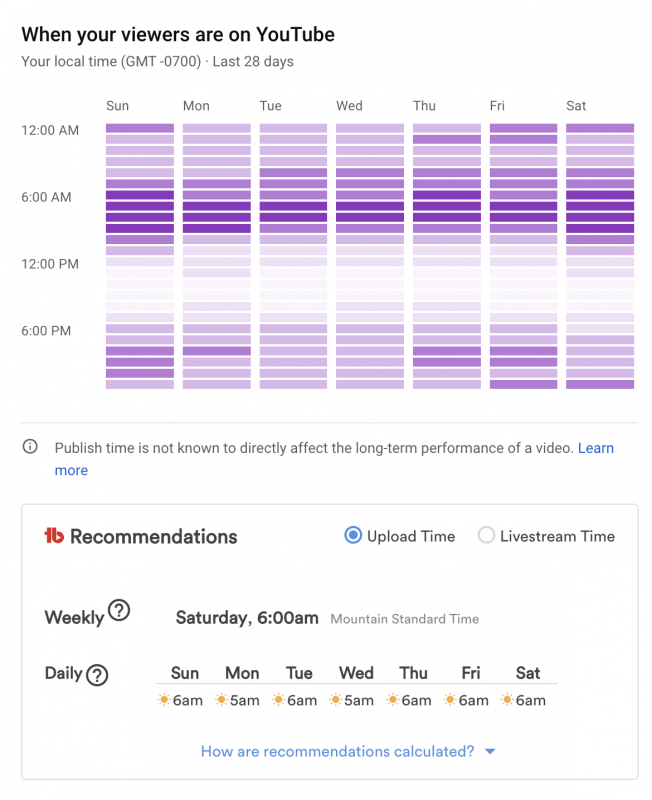652x800 pixels.
Task: Click the Fri daily recommendation header
Action: click(x=470, y=673)
